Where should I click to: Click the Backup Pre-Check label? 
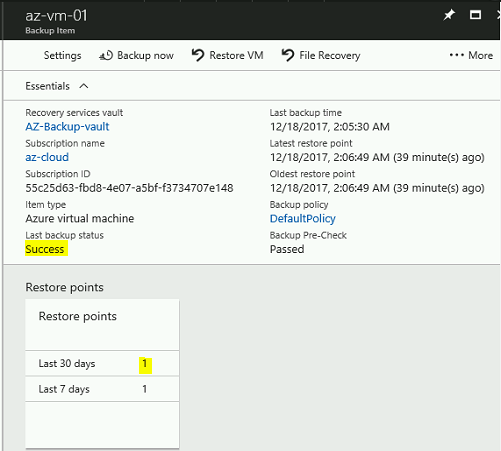(308, 235)
